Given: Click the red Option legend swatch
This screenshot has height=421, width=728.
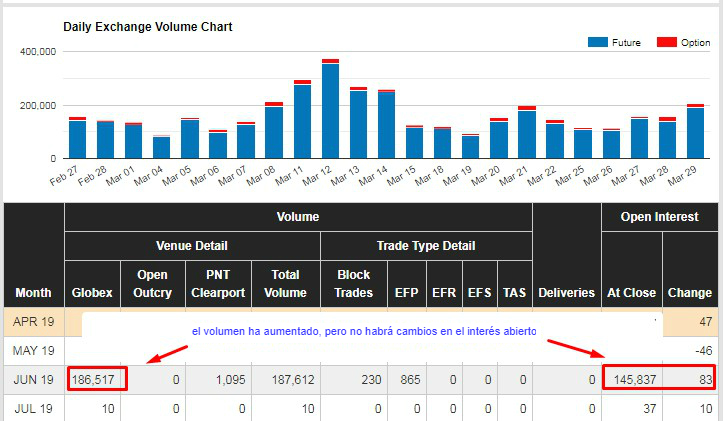Looking at the screenshot, I should (x=667, y=42).
